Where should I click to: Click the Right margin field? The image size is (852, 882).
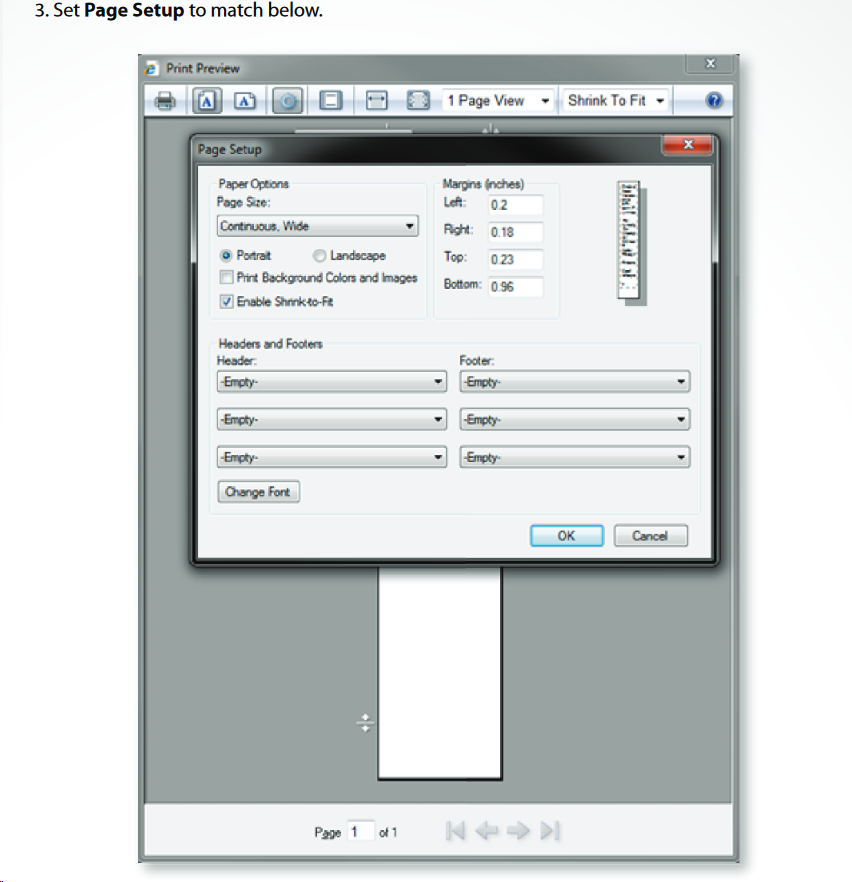(x=515, y=232)
